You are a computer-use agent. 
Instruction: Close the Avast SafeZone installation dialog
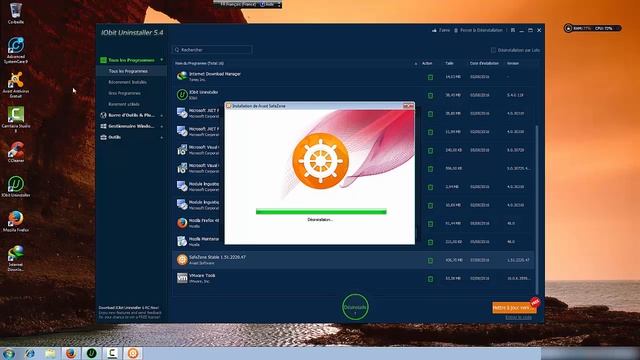pos(408,106)
